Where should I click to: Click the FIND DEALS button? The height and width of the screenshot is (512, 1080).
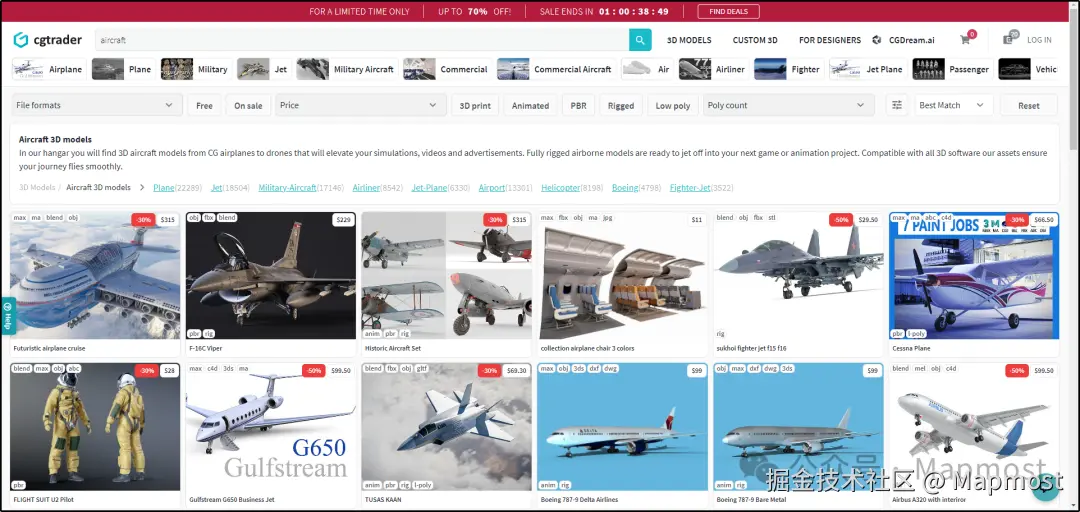(x=729, y=11)
